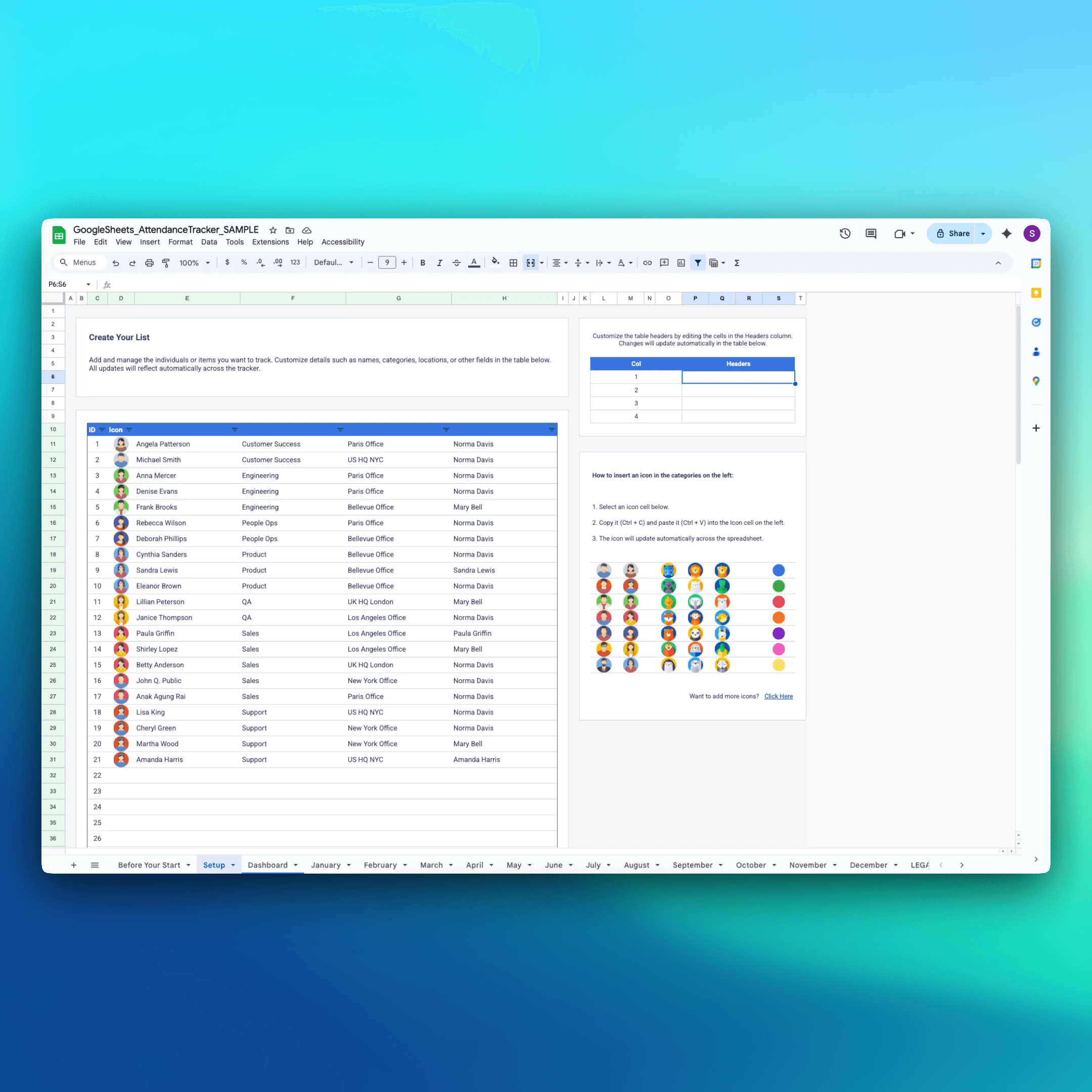Create a filter using the filter icon
Viewport: 1092px width, 1092px height.
click(698, 262)
